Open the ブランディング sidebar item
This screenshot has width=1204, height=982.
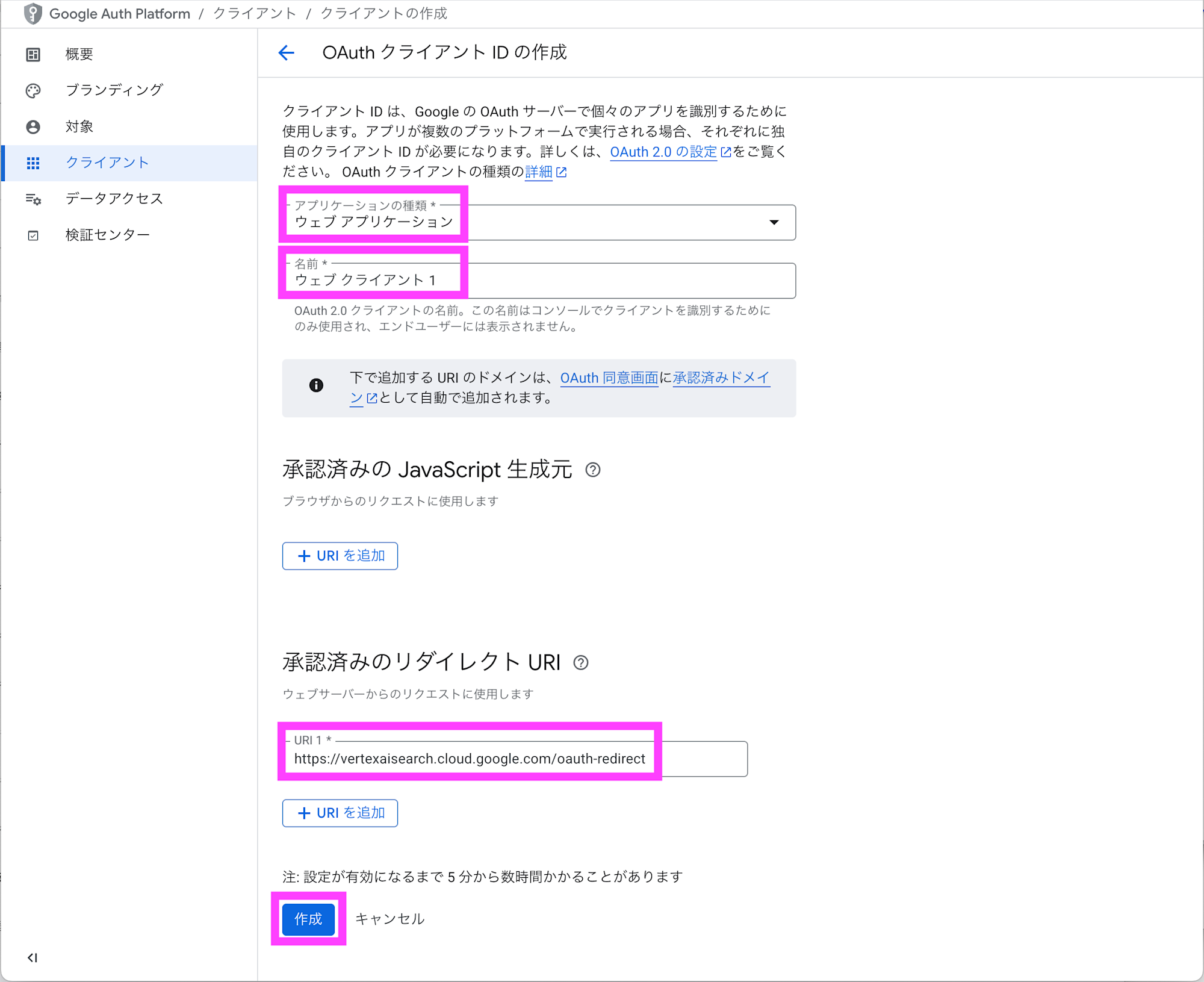click(x=129, y=91)
